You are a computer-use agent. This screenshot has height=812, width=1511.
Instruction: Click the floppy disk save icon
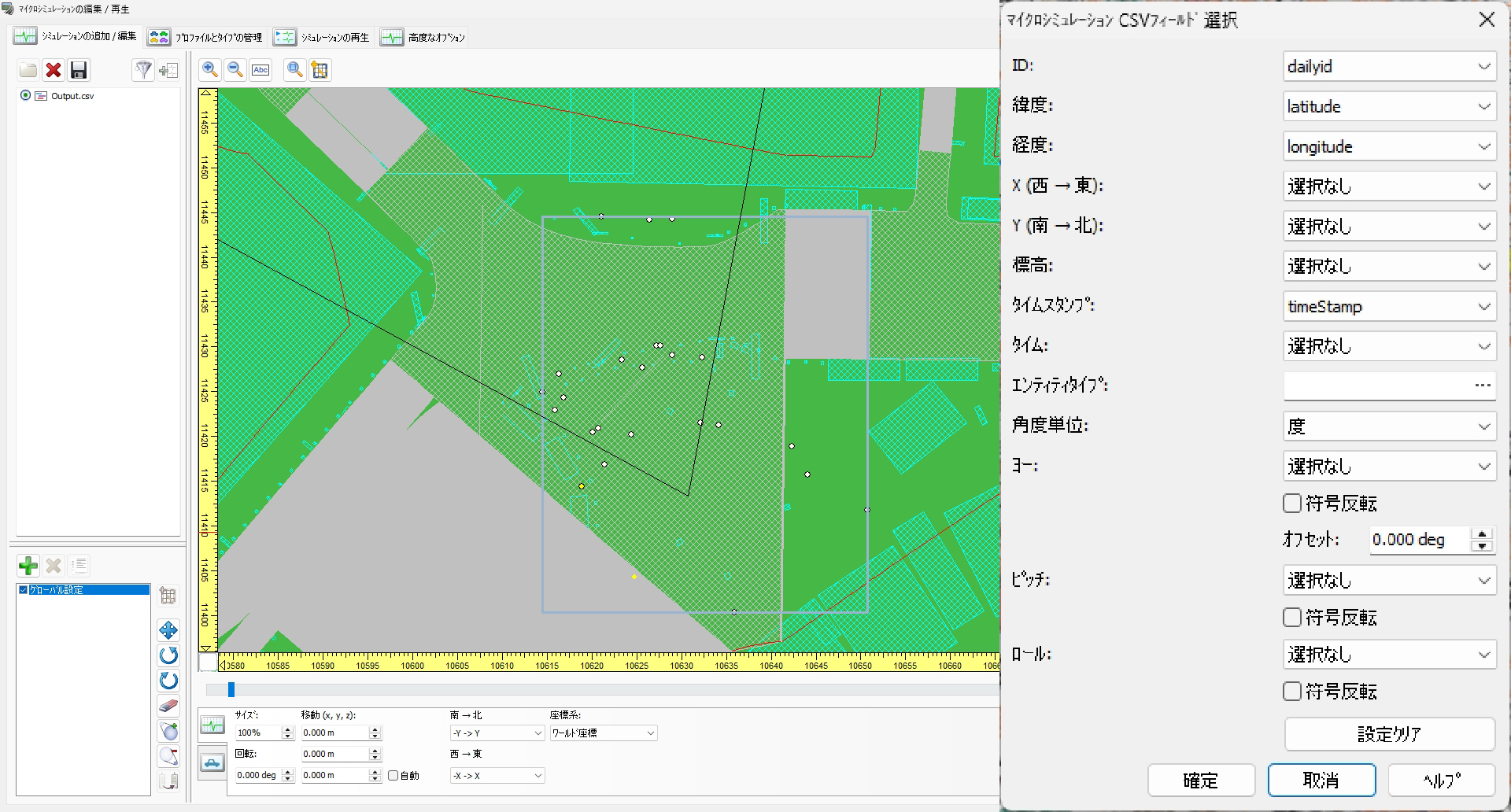pyautogui.click(x=79, y=71)
